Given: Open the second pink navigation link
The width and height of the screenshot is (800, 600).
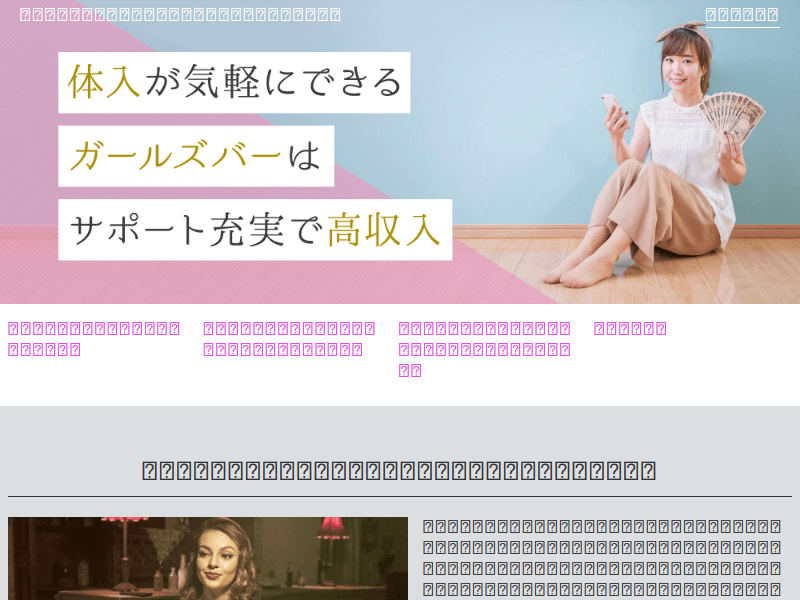Looking at the screenshot, I should point(289,338).
